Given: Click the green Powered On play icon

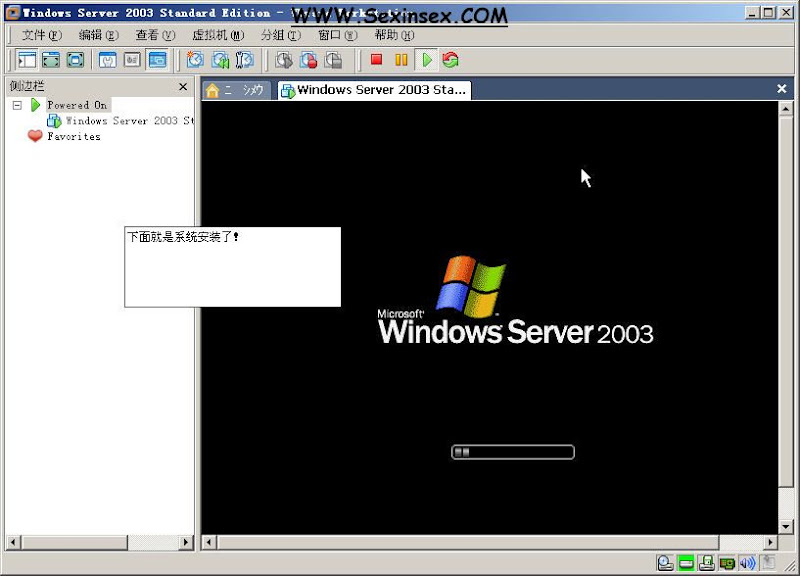Looking at the screenshot, I should tap(35, 105).
